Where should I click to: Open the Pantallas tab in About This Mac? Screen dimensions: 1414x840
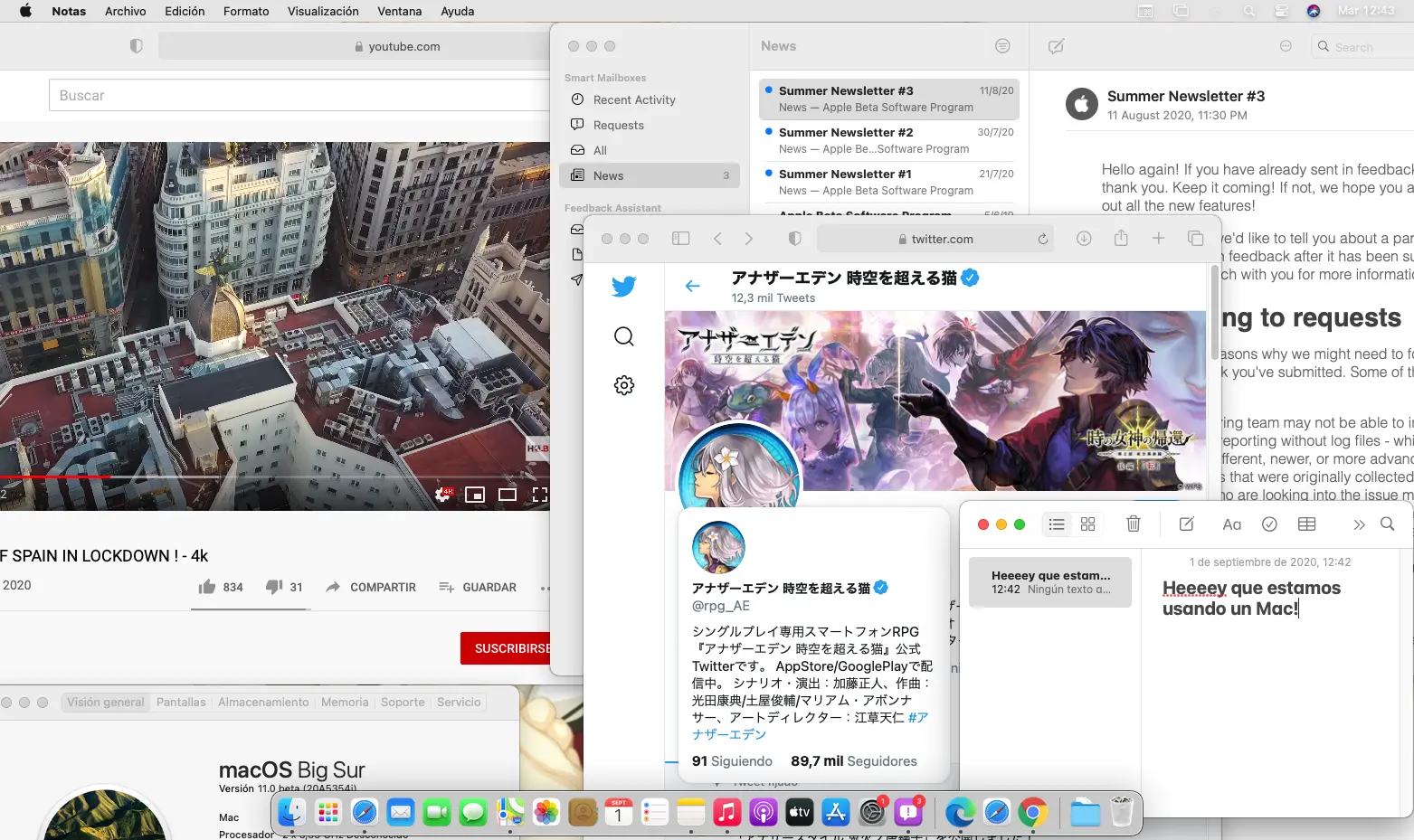pyautogui.click(x=181, y=703)
